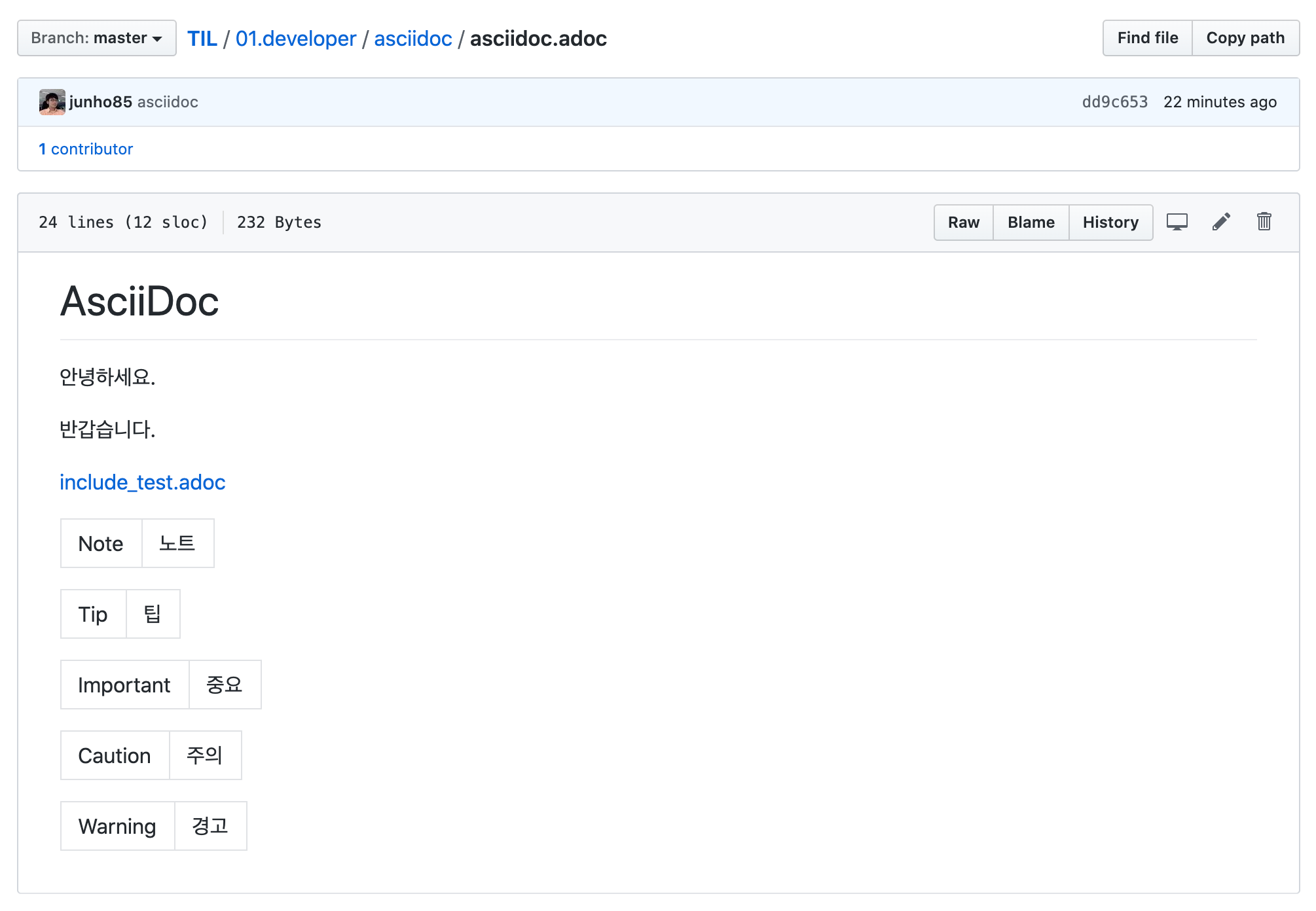Screen dimensions: 1316x911
Task: Click the Find file button
Action: (1147, 38)
